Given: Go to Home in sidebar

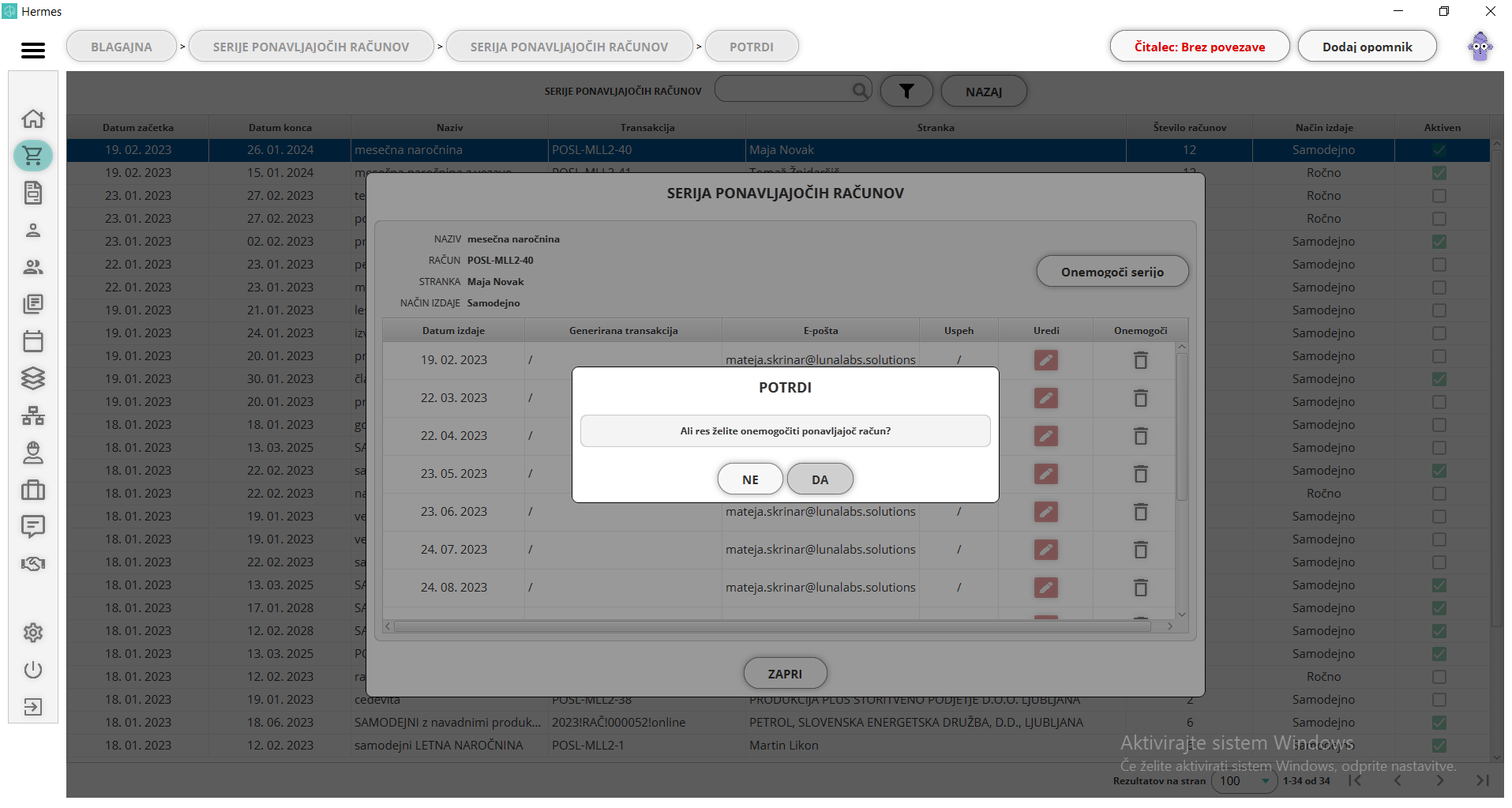Looking at the screenshot, I should [x=33, y=118].
